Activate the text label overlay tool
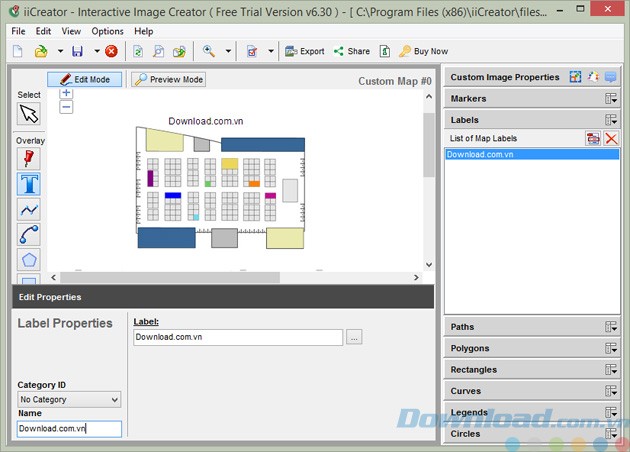The width and height of the screenshot is (630, 452). pyautogui.click(x=29, y=184)
